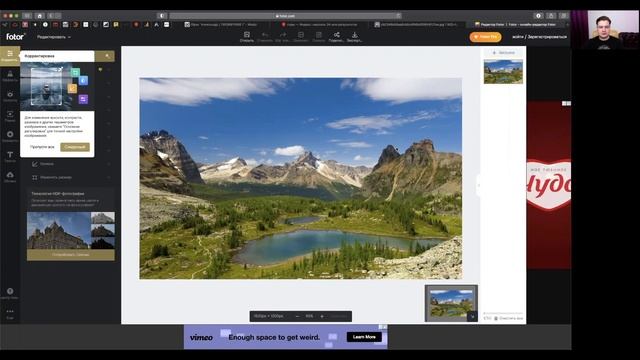The image size is (640, 360).
Task: Click the Share icon in top toolbar
Action: pos(336,37)
